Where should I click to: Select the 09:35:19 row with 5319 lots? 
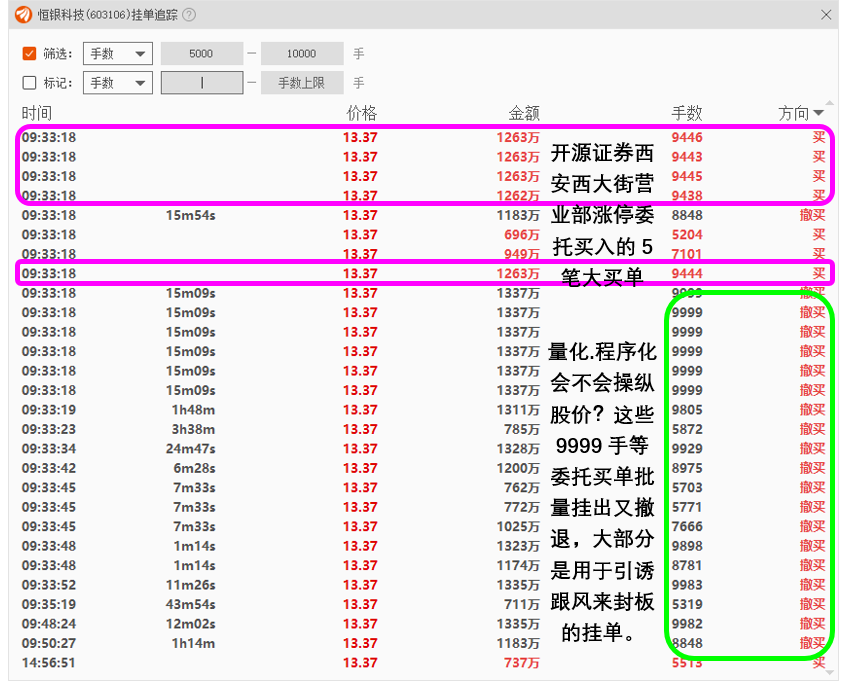400,604
